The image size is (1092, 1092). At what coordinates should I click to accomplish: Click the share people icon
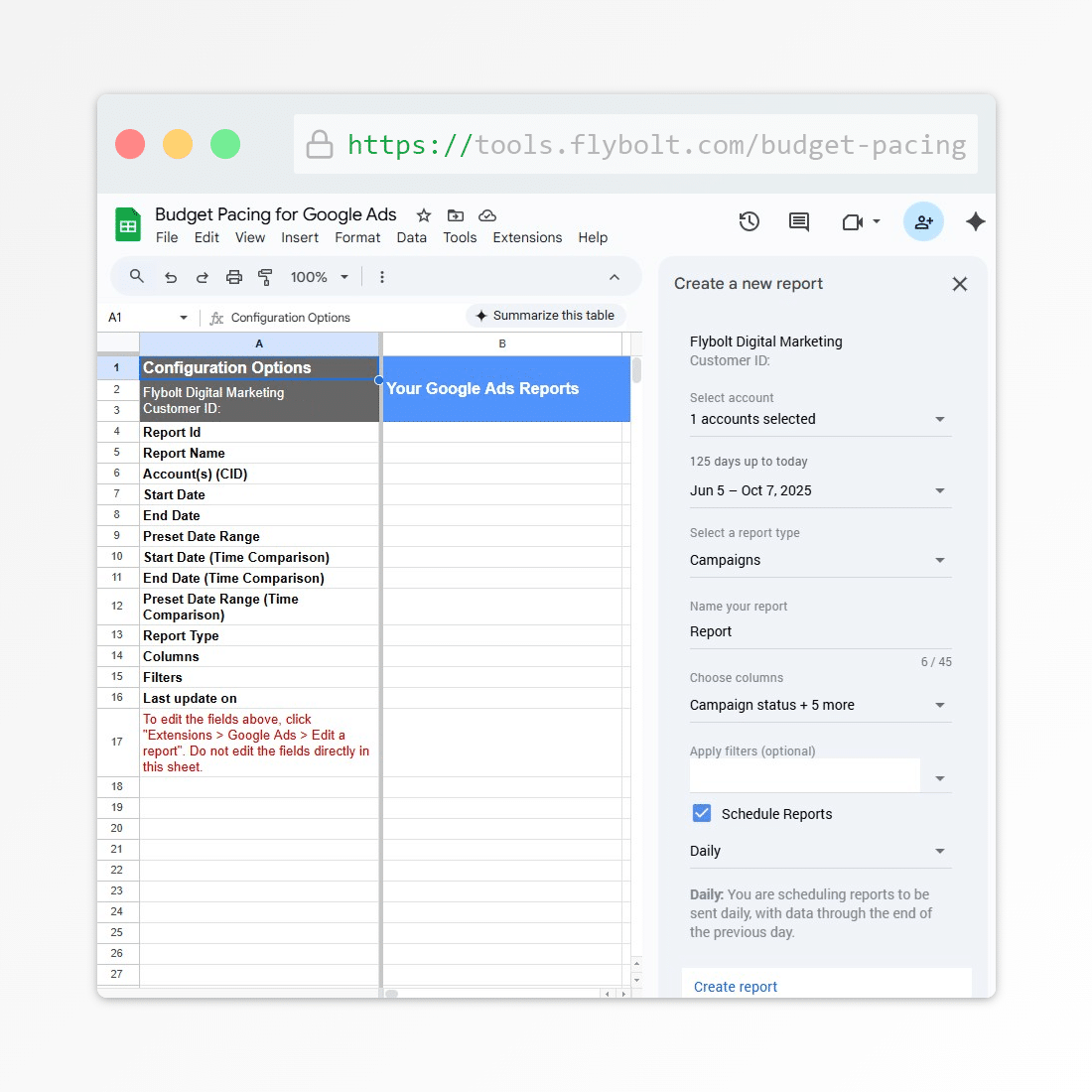point(923,221)
